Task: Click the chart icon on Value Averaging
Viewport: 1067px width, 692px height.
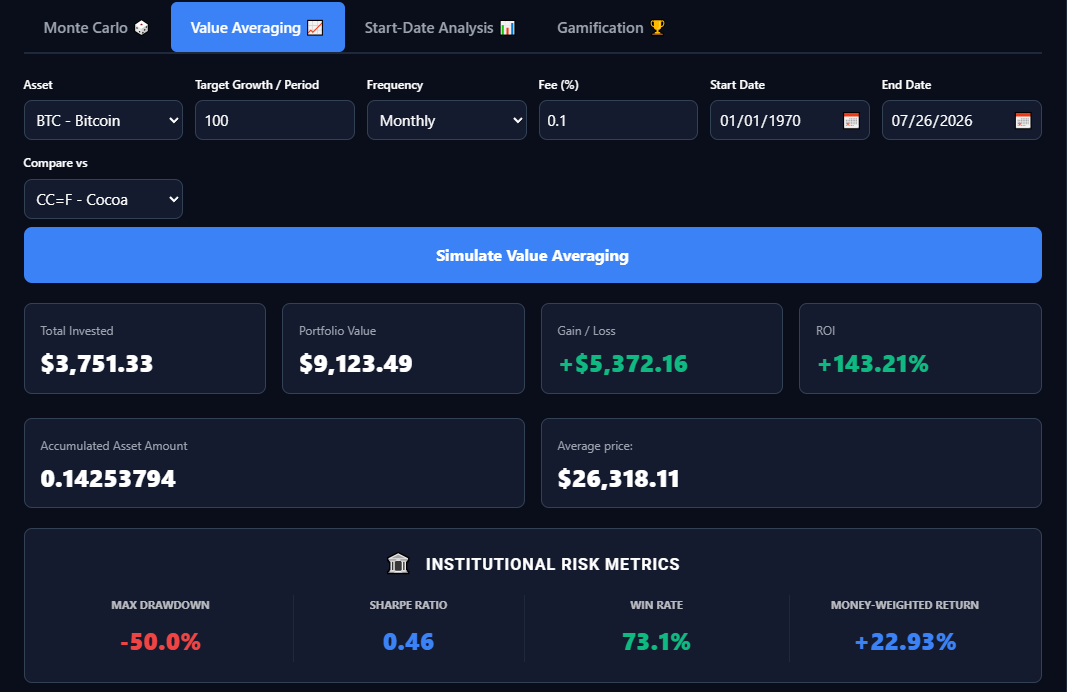Action: pyautogui.click(x=315, y=28)
